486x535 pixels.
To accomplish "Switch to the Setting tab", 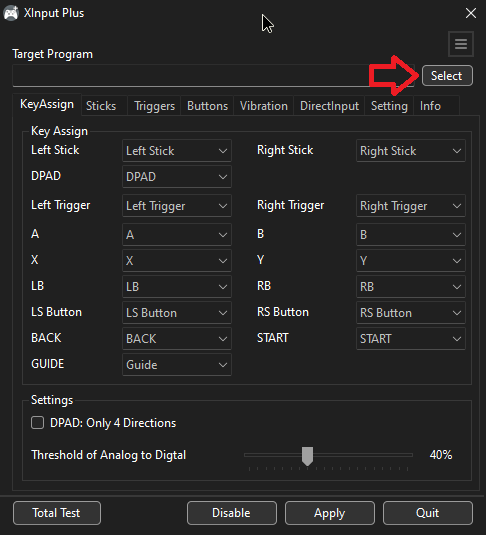I will pyautogui.click(x=389, y=106).
